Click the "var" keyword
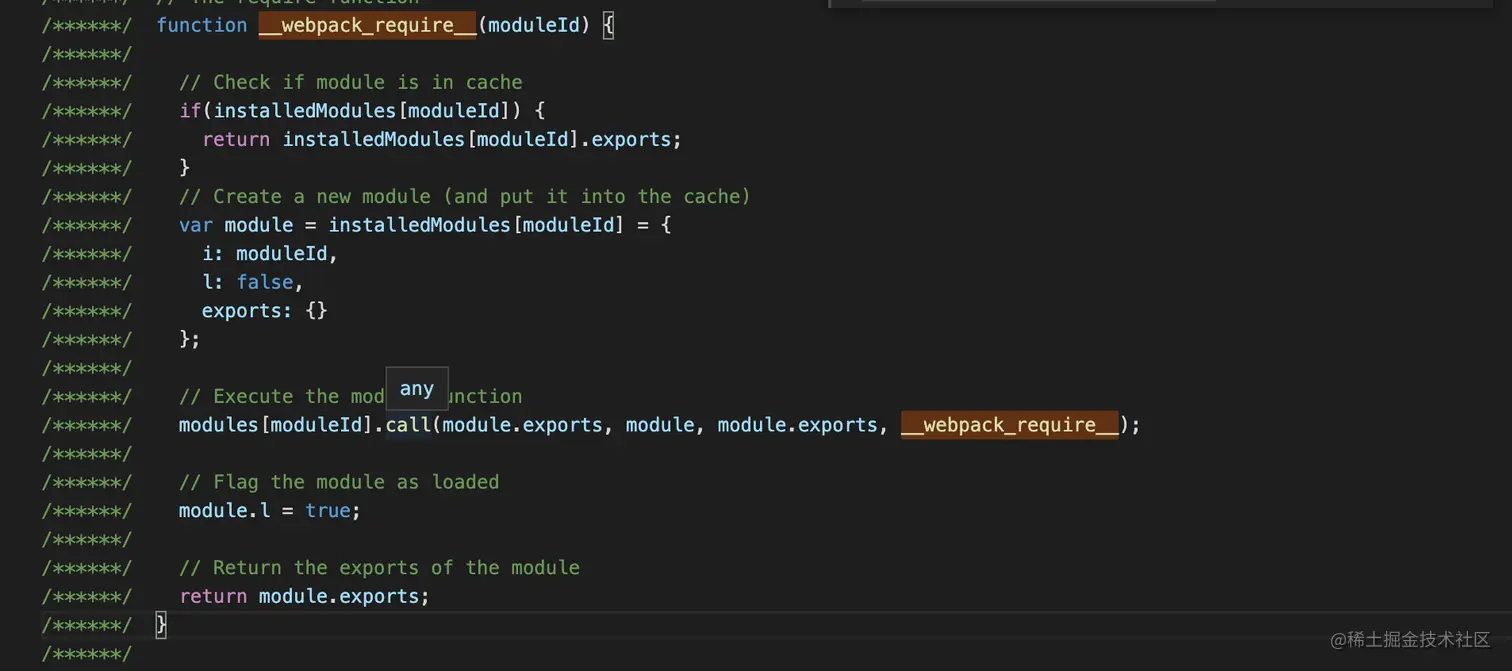1512x671 pixels. [x=196, y=225]
